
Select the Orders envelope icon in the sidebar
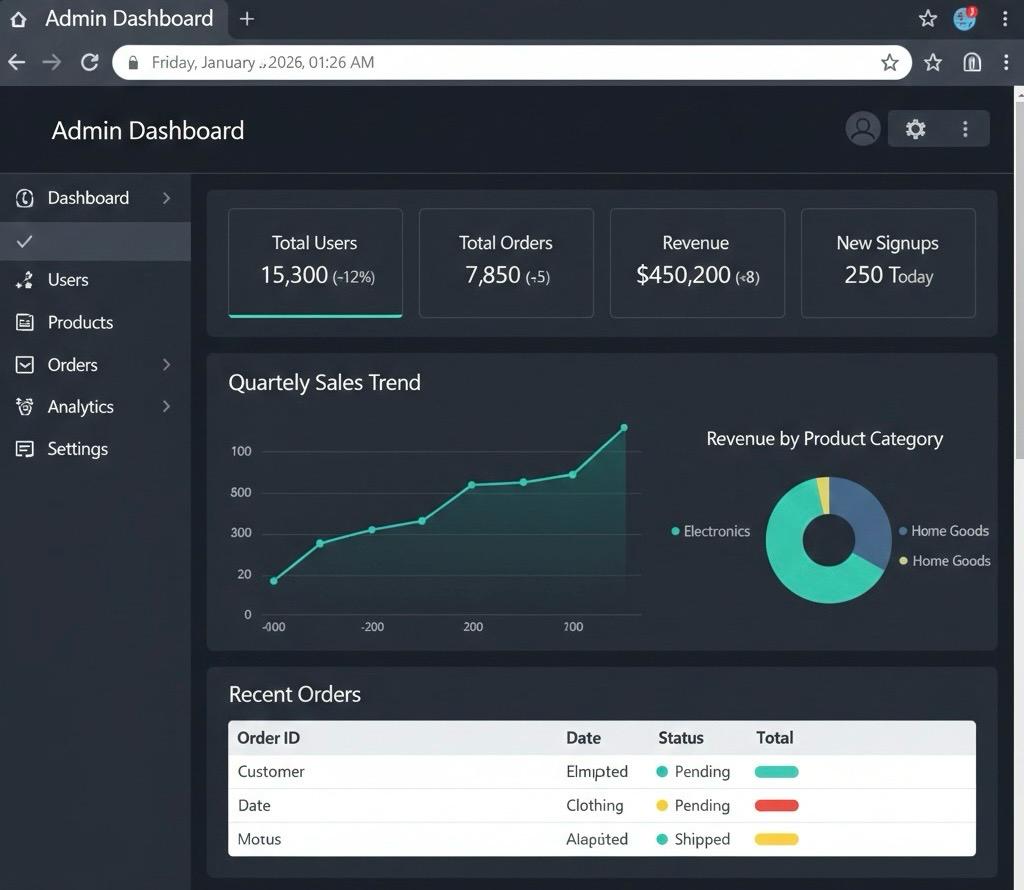pos(24,364)
